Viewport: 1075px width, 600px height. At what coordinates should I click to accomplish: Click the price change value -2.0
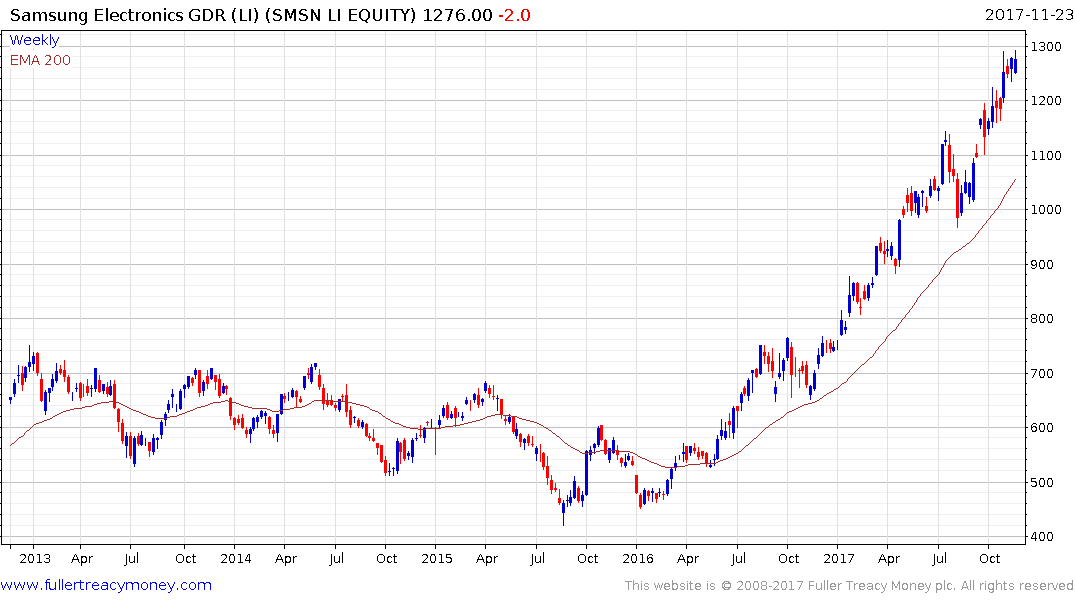pos(514,15)
